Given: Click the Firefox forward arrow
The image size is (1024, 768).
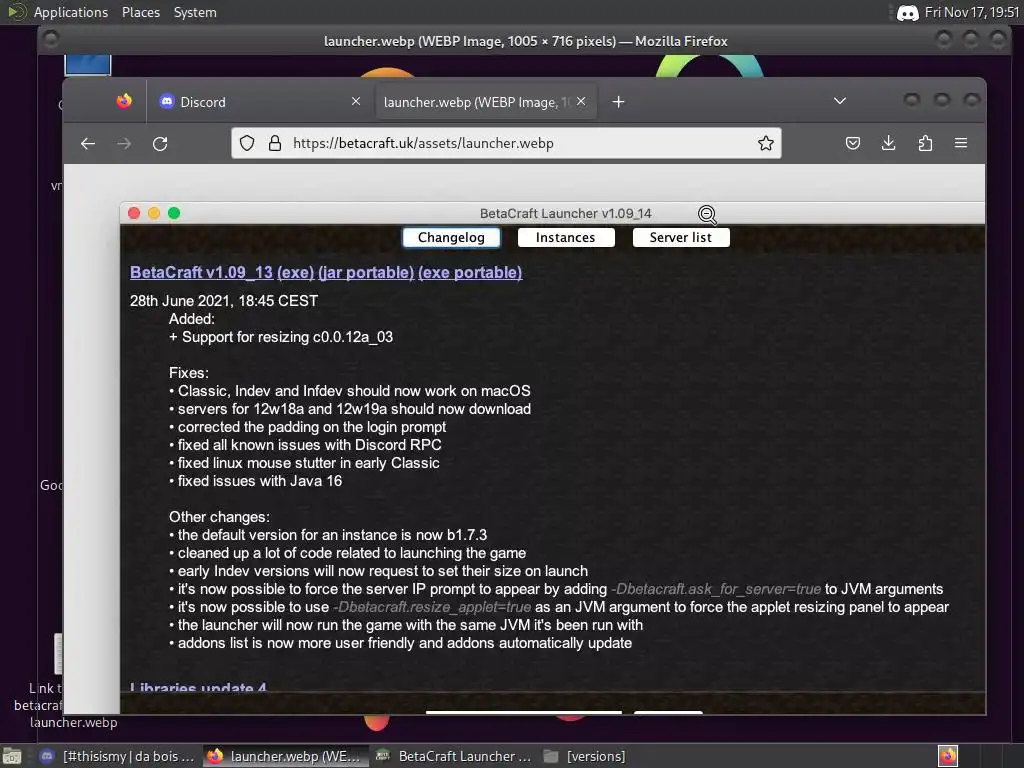Looking at the screenshot, I should [x=124, y=144].
